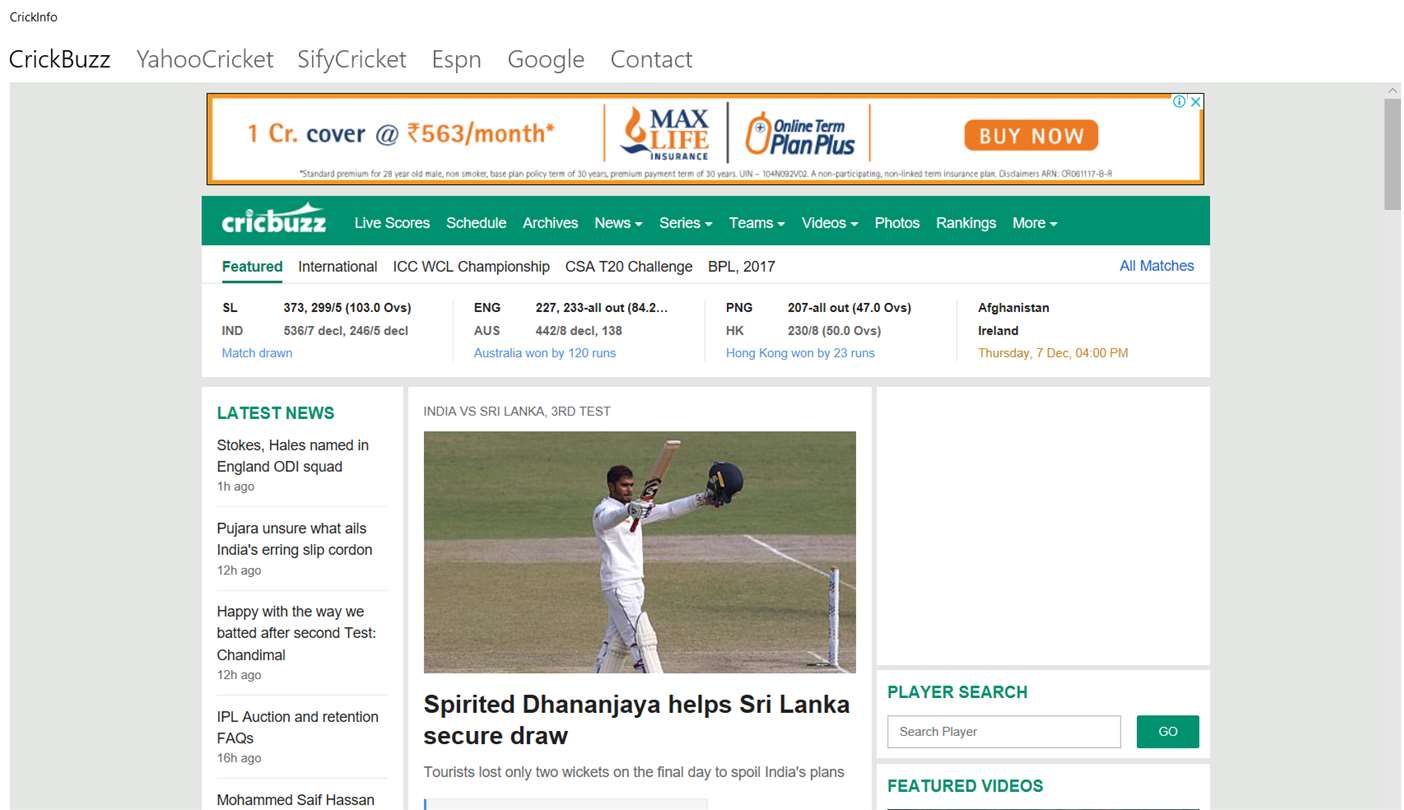Select the BPL, 2017 tab
Screen dimensions: 1404x810
pyautogui.click(x=741, y=267)
